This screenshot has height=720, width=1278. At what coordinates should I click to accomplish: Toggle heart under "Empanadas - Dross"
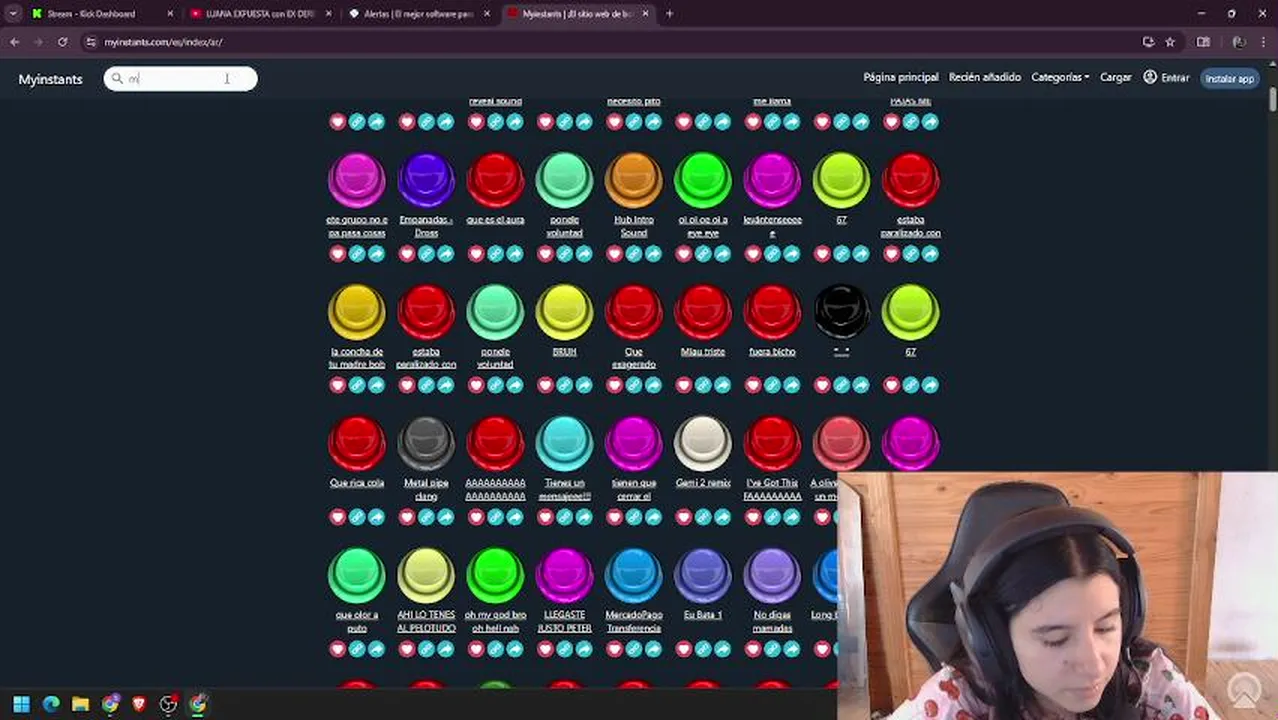click(407, 254)
